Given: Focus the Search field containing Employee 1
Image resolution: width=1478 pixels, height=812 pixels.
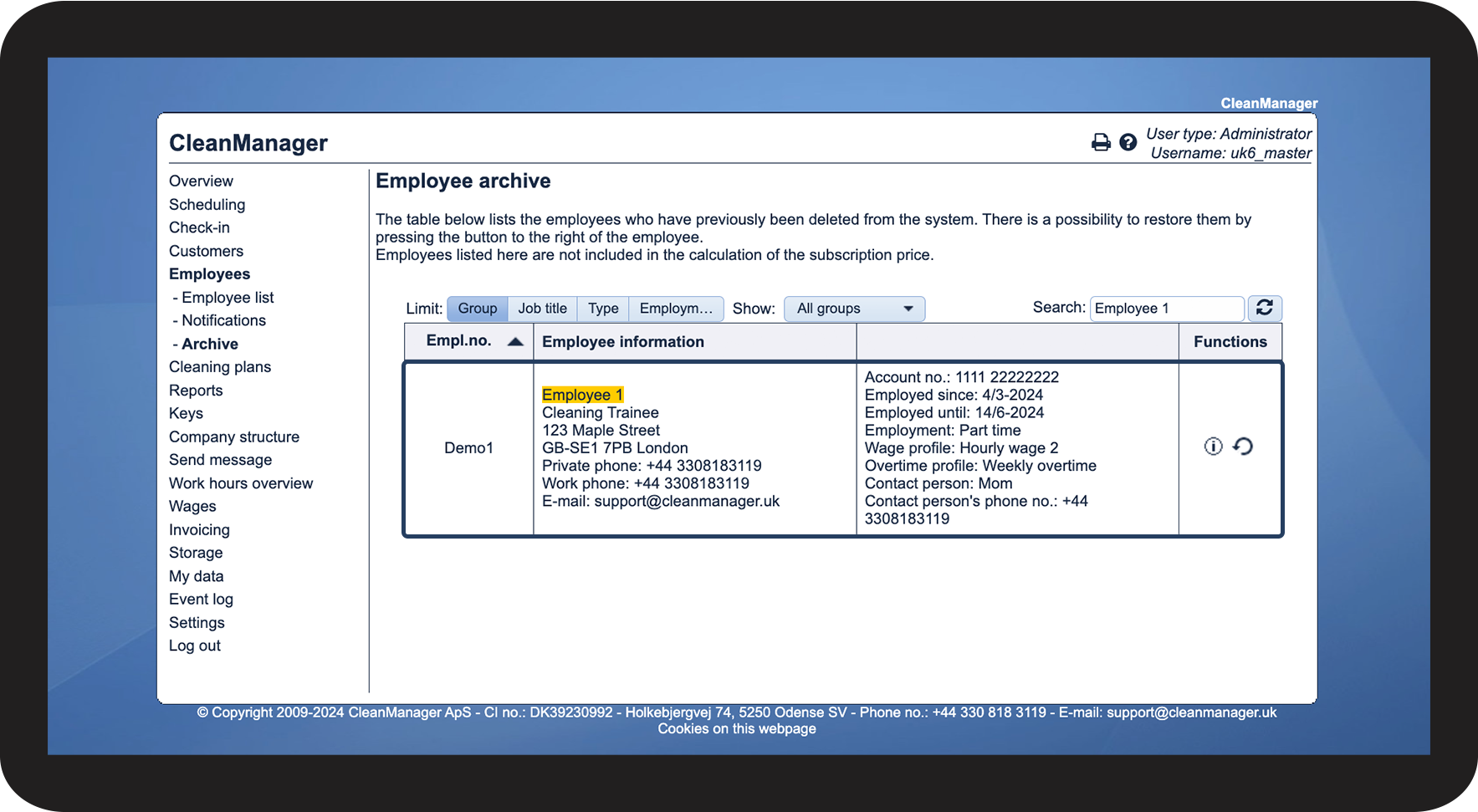Looking at the screenshot, I should [1167, 309].
